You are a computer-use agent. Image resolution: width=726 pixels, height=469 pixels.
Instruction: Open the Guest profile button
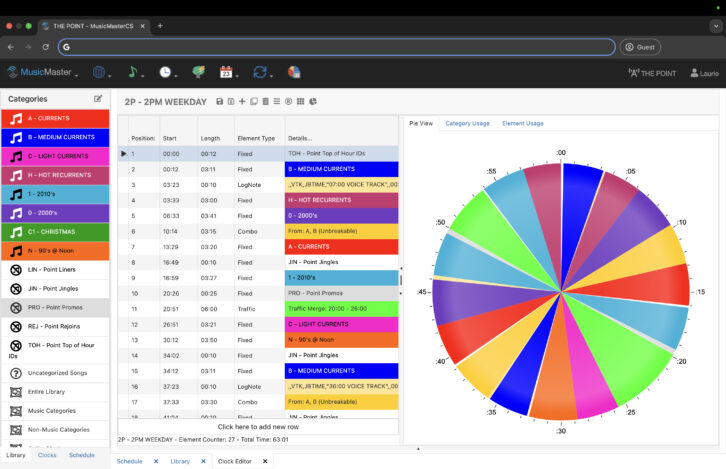click(x=640, y=47)
